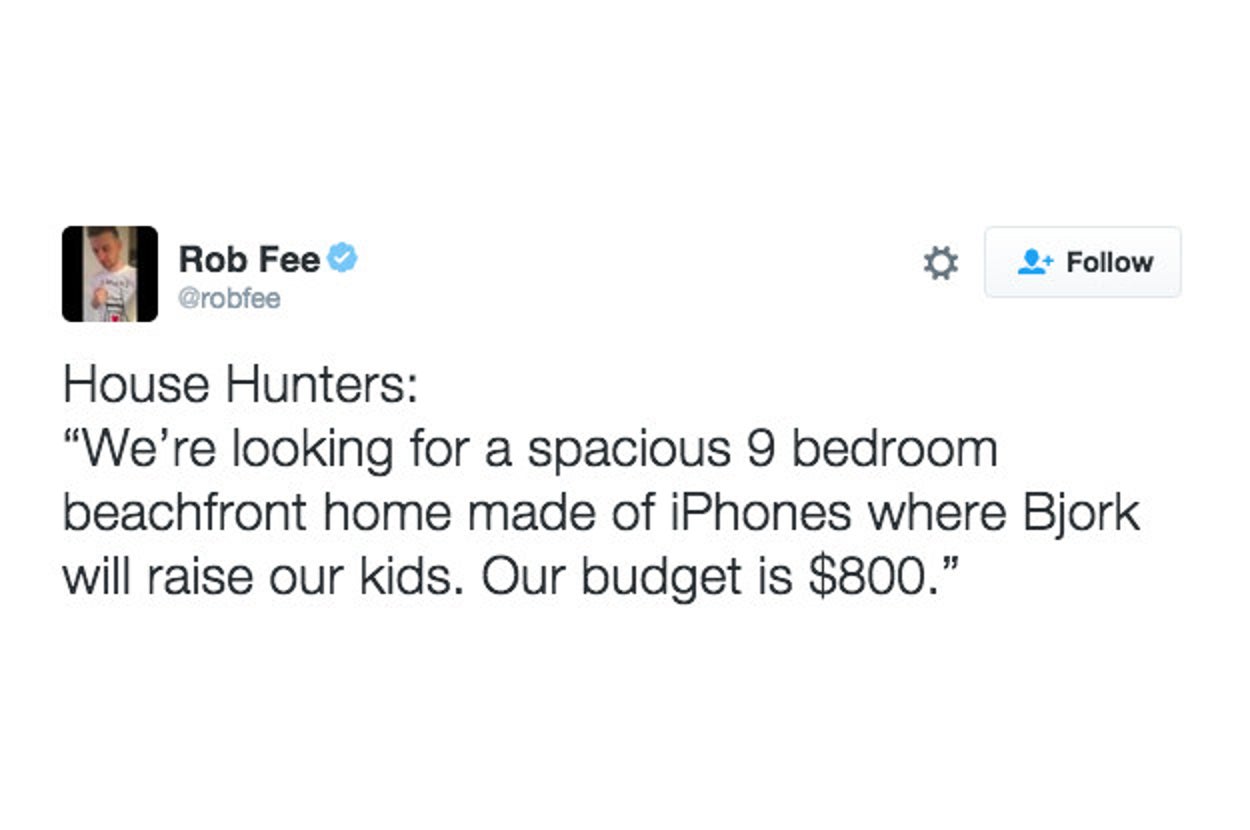Click the Rob Fee display name
The height and width of the screenshot is (830, 1250).
tap(249, 260)
